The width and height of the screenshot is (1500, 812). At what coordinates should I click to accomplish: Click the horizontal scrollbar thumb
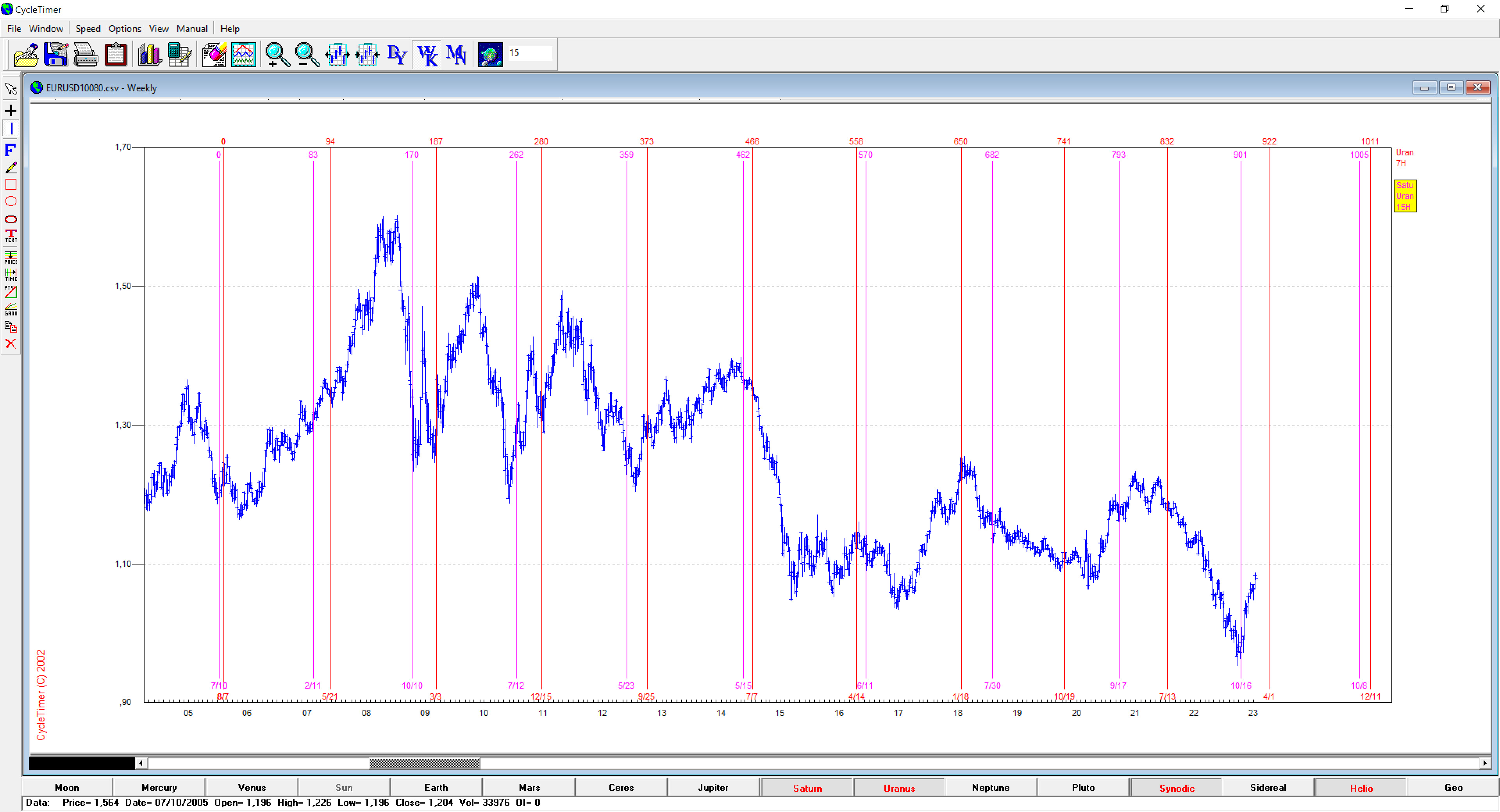(x=425, y=763)
